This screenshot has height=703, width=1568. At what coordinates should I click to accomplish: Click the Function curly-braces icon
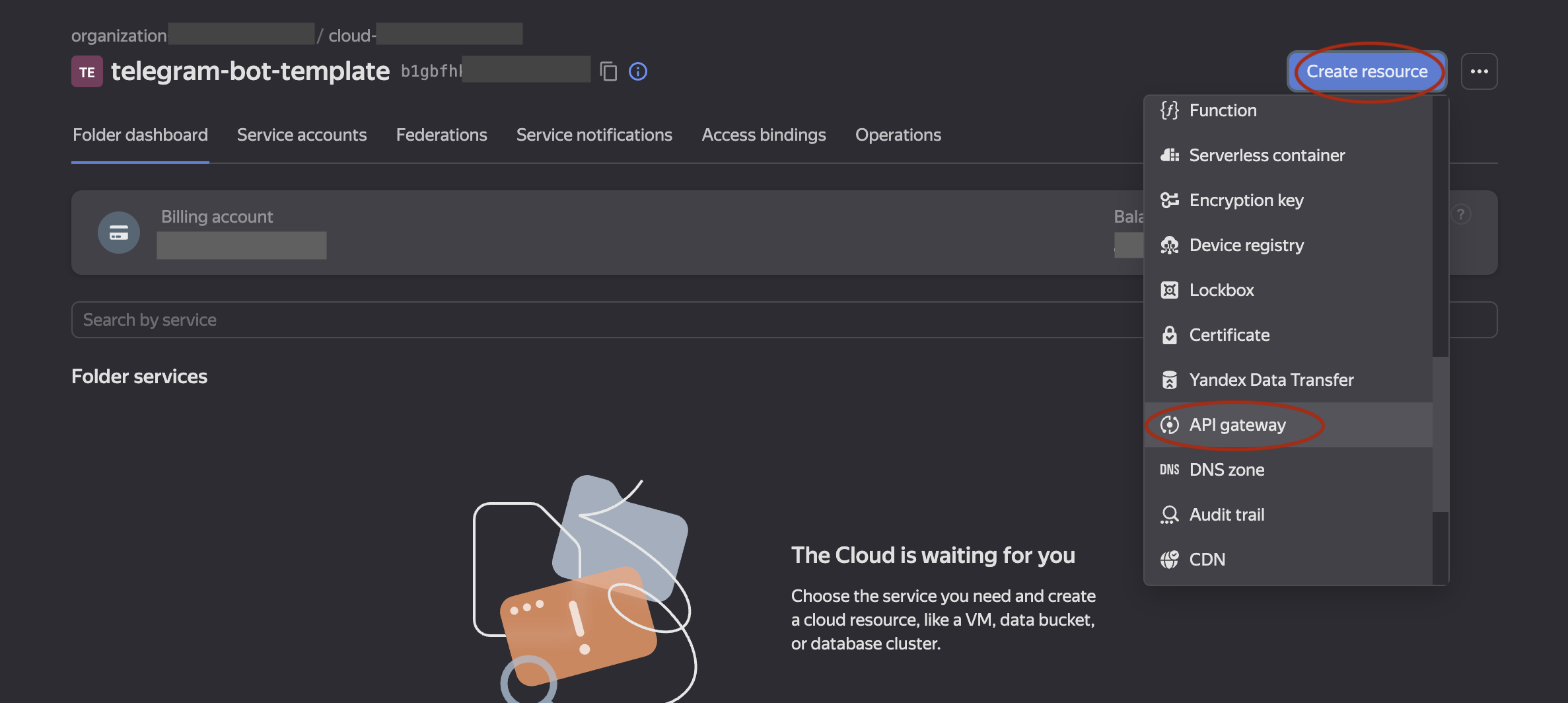coord(1170,110)
